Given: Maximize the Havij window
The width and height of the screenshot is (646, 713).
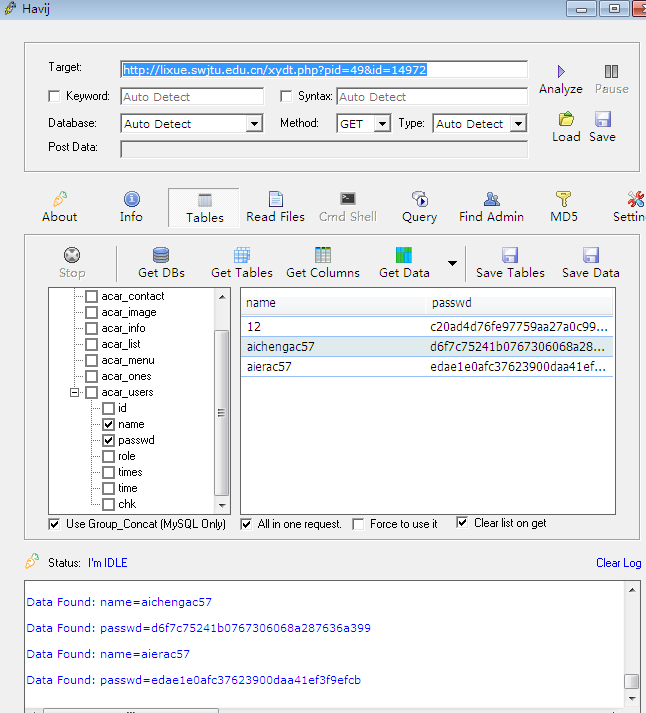Looking at the screenshot, I should [614, 8].
